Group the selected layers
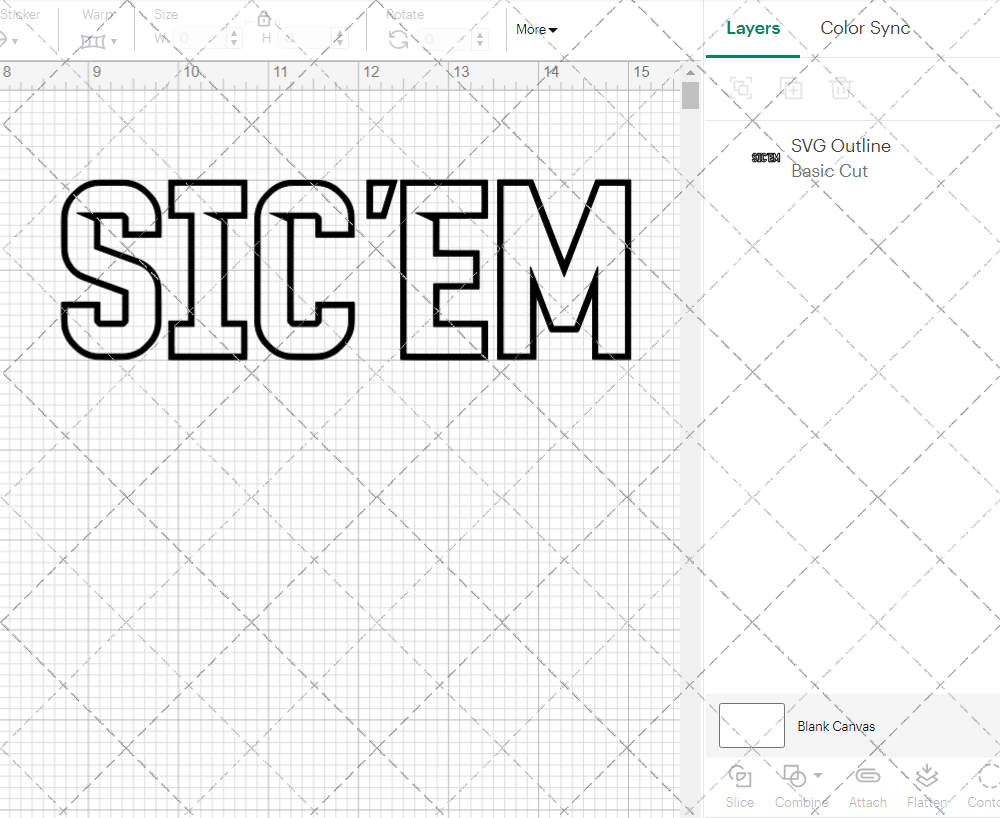This screenshot has width=1000, height=818. (x=741, y=88)
